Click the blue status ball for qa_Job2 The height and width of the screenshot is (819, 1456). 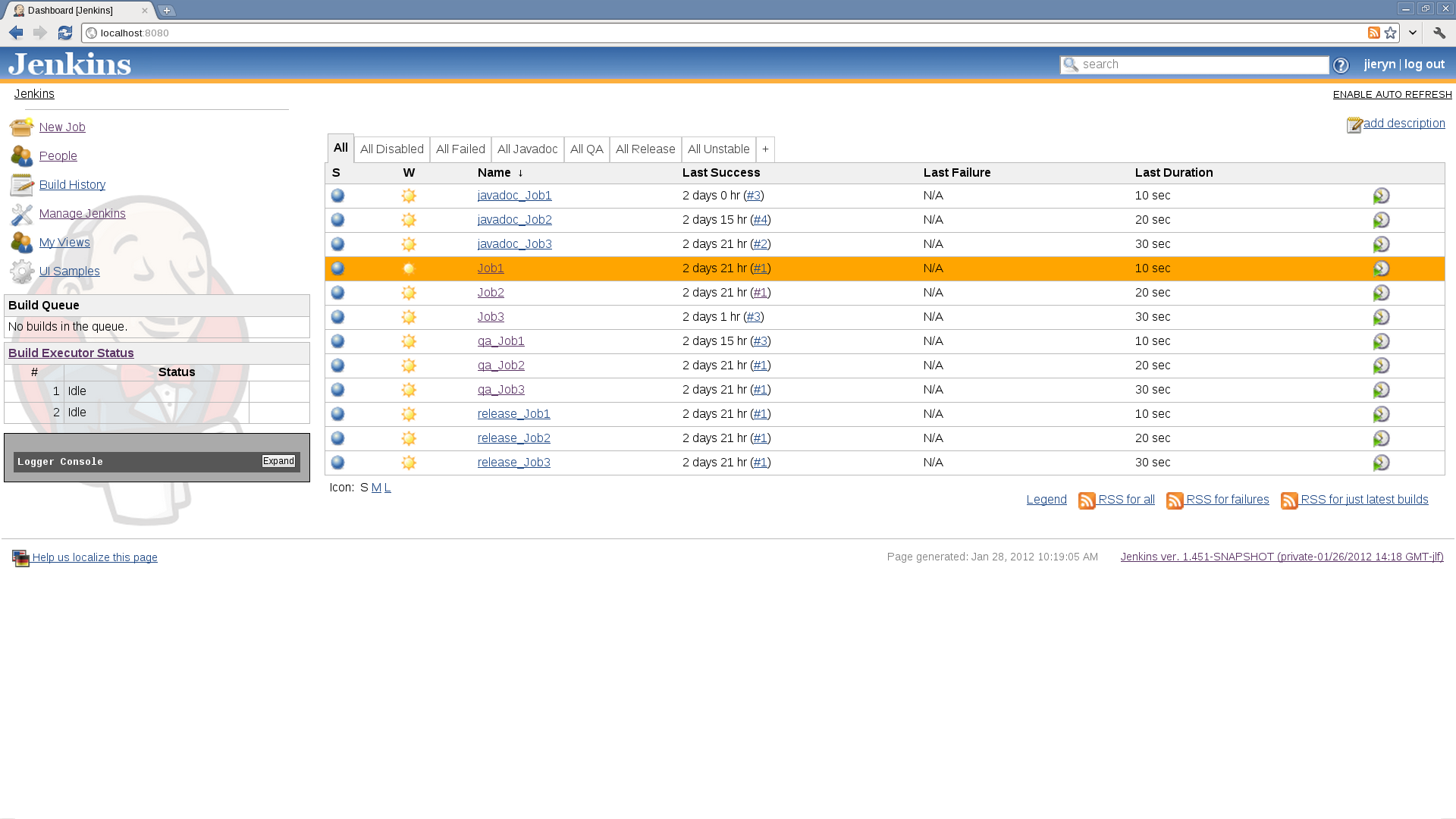tap(338, 366)
